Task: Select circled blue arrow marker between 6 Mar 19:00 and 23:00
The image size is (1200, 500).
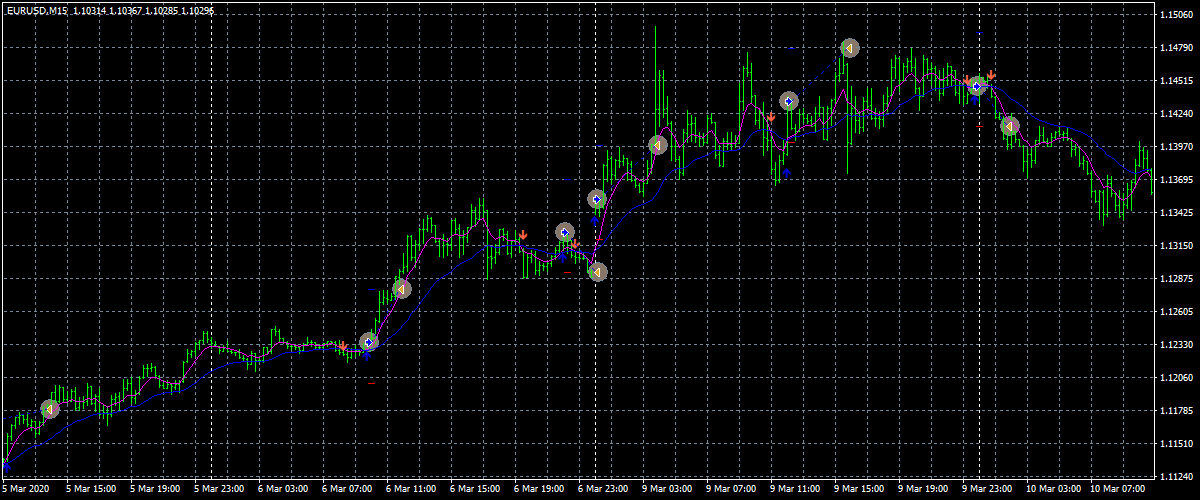Action: coord(565,232)
